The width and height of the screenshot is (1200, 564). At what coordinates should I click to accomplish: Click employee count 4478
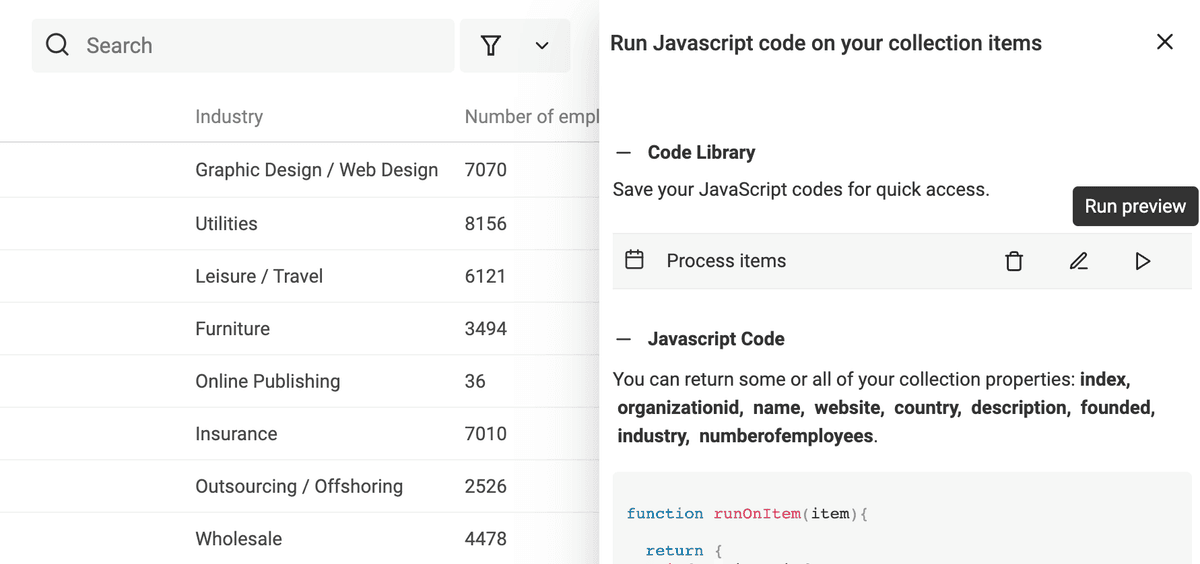(486, 539)
